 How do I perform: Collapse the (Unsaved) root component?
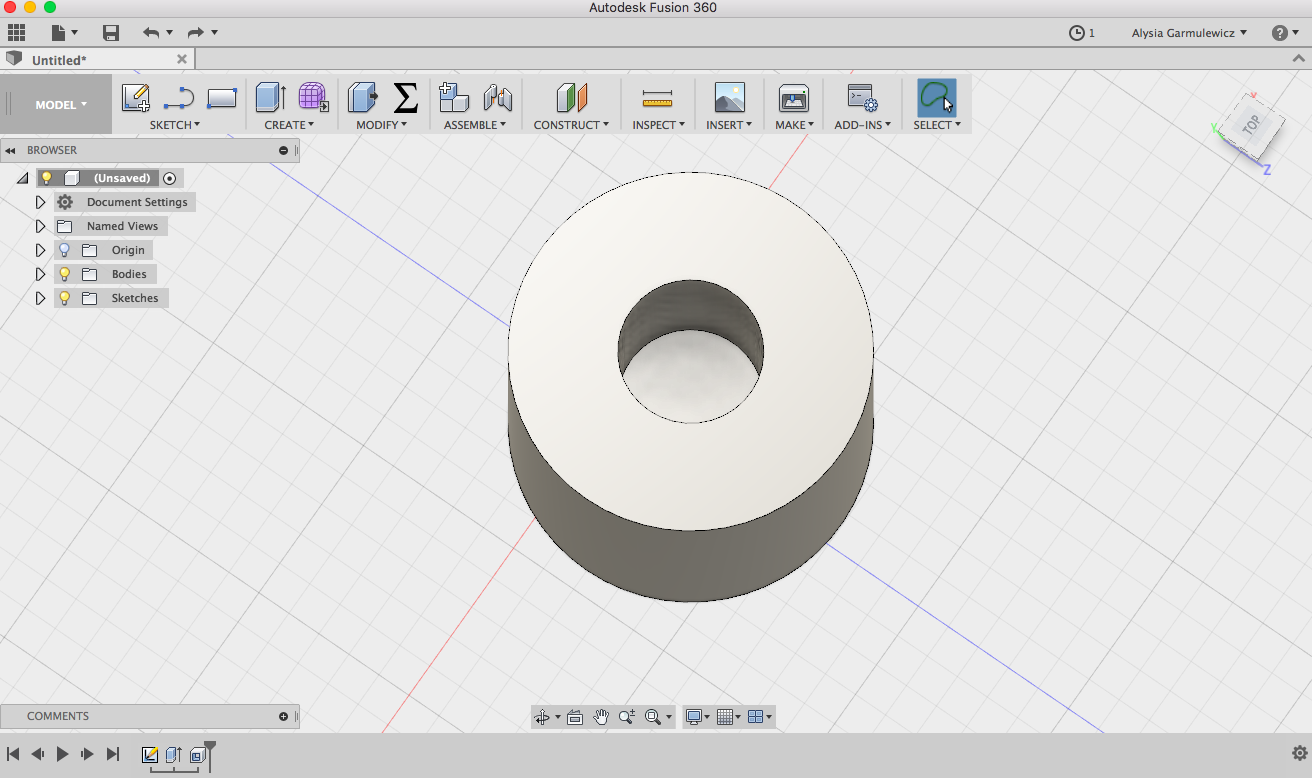[x=22, y=178]
